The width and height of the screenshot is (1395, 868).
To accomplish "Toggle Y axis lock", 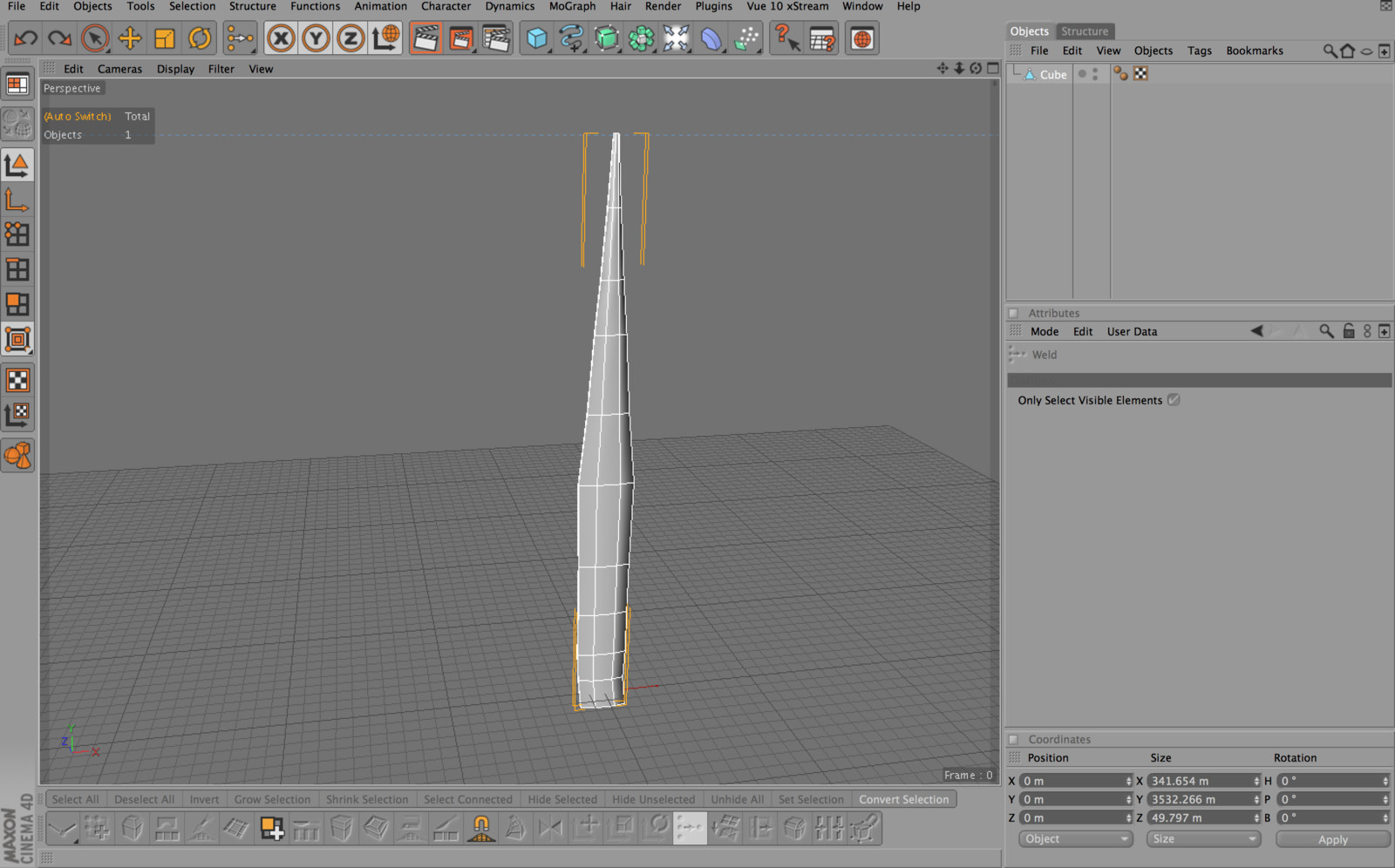I will 316,38.
